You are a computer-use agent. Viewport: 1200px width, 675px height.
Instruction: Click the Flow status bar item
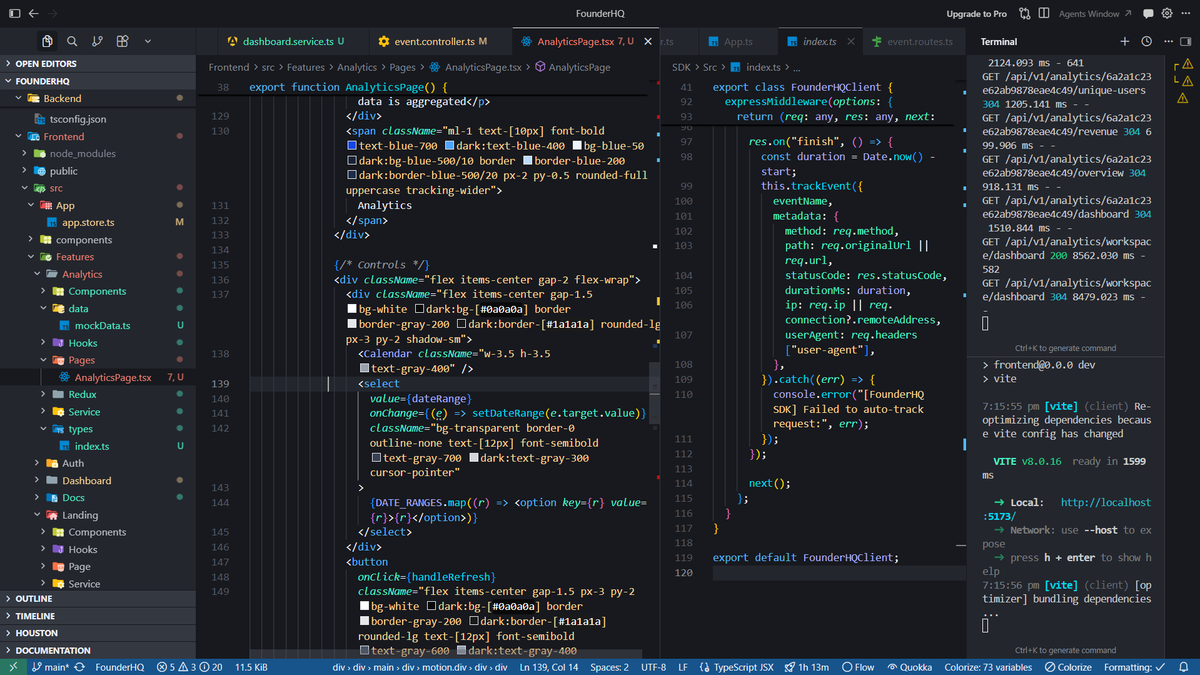tap(858, 667)
